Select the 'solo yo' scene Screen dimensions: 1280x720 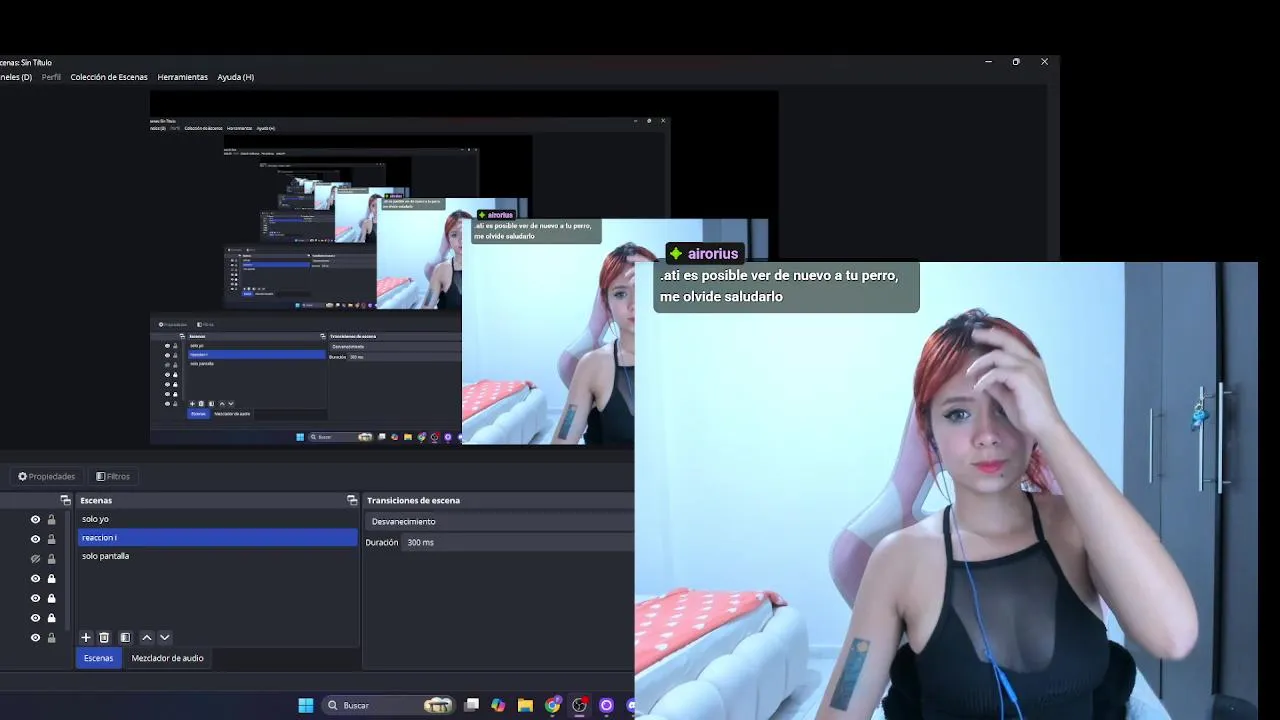[x=218, y=519]
